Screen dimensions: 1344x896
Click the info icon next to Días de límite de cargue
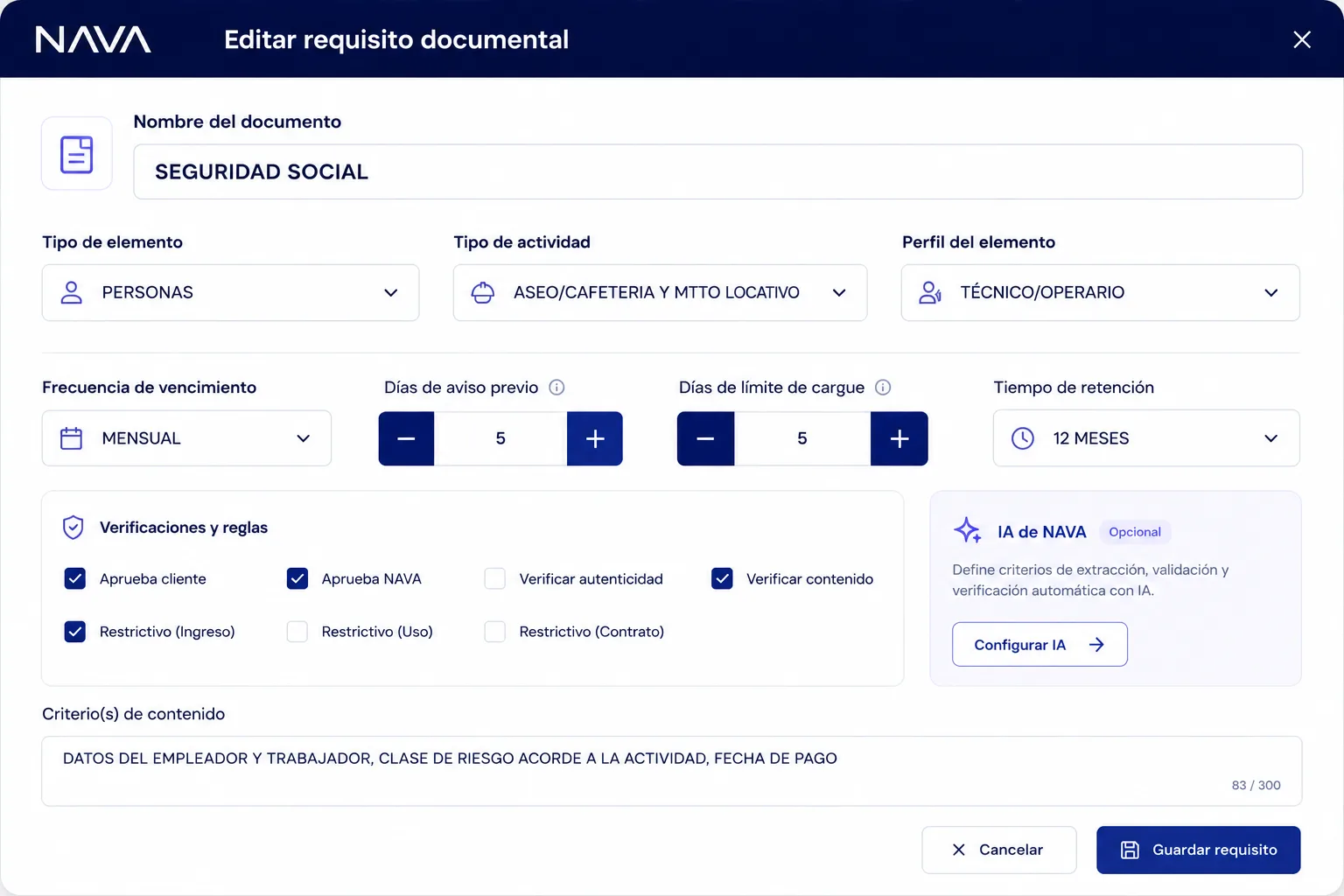(883, 388)
